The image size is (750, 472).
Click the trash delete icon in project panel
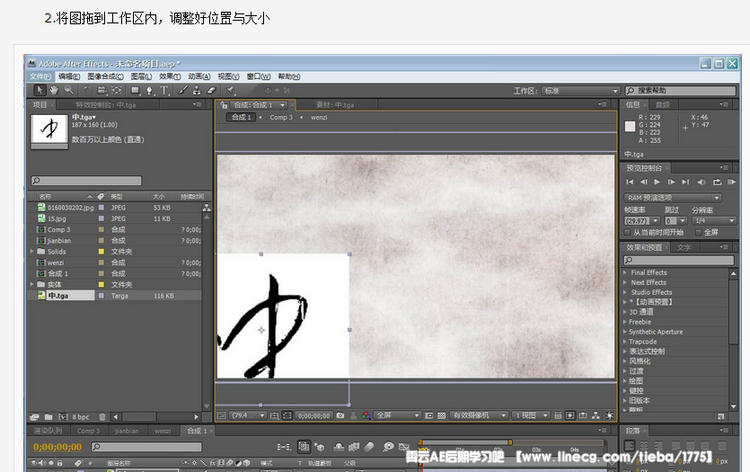point(102,417)
